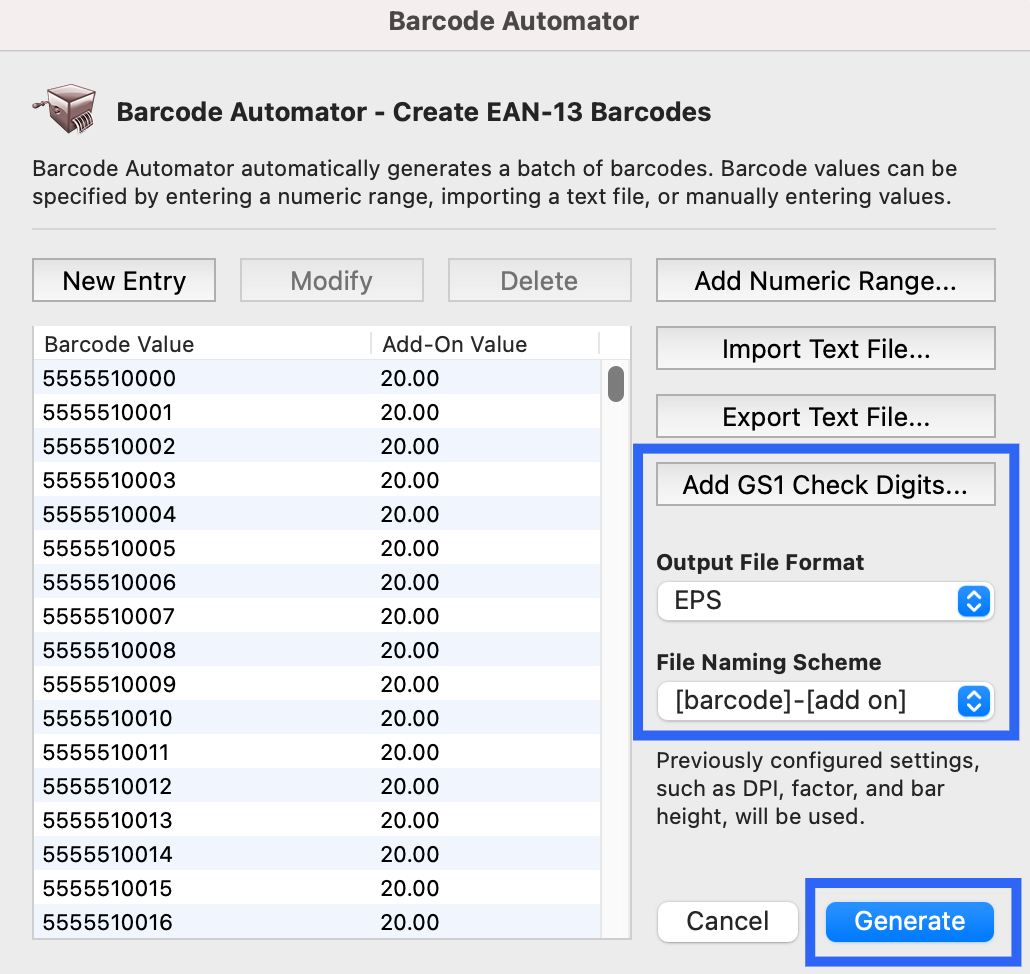Click the table's vertical scrollbar thumb
The height and width of the screenshot is (974, 1030).
(616, 384)
